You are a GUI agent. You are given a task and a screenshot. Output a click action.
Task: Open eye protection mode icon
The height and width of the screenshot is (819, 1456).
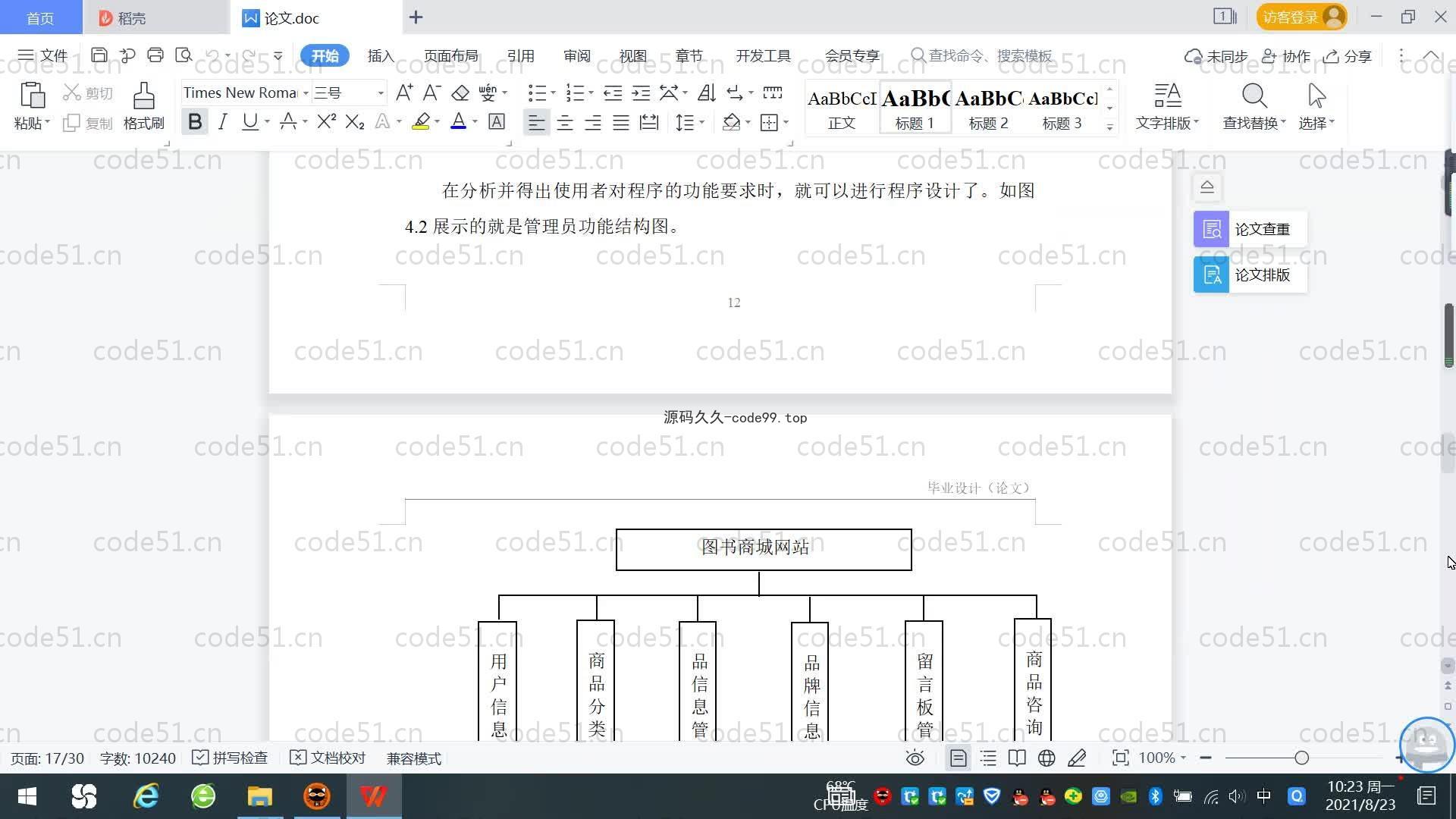point(915,758)
